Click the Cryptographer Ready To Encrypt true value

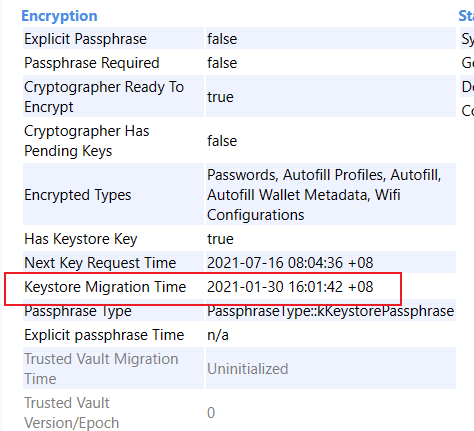click(220, 97)
